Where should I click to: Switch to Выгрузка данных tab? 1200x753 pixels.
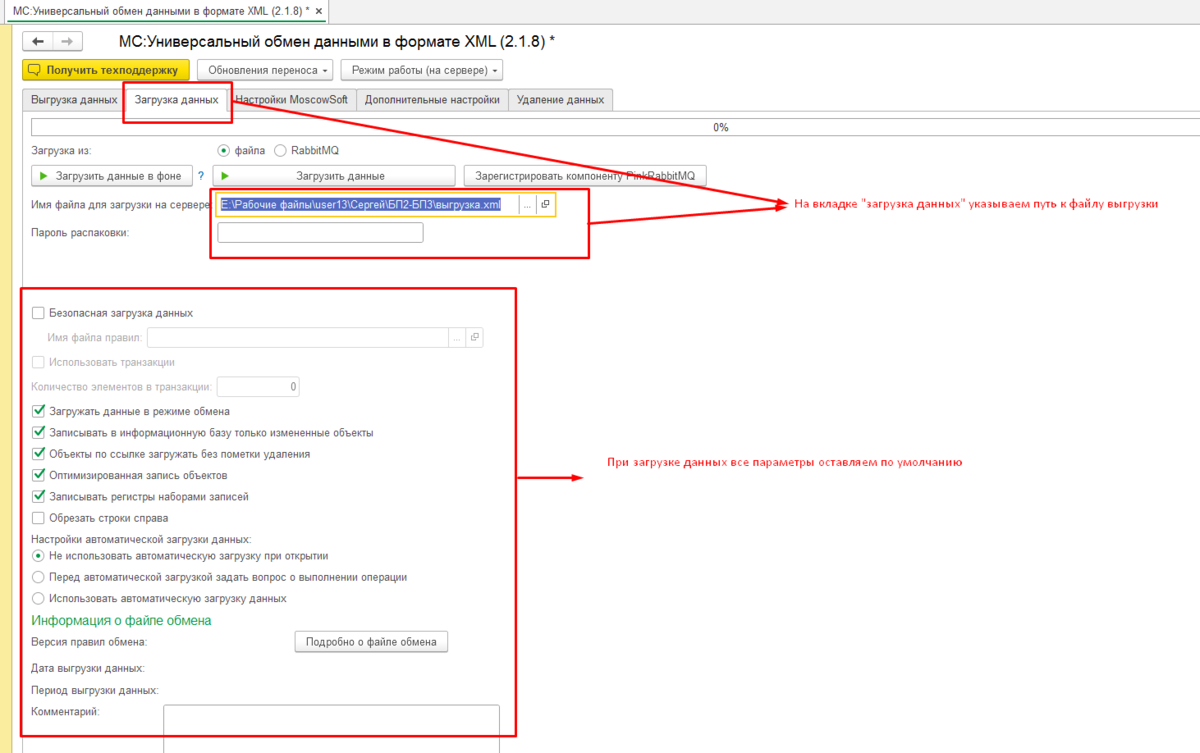(74, 100)
